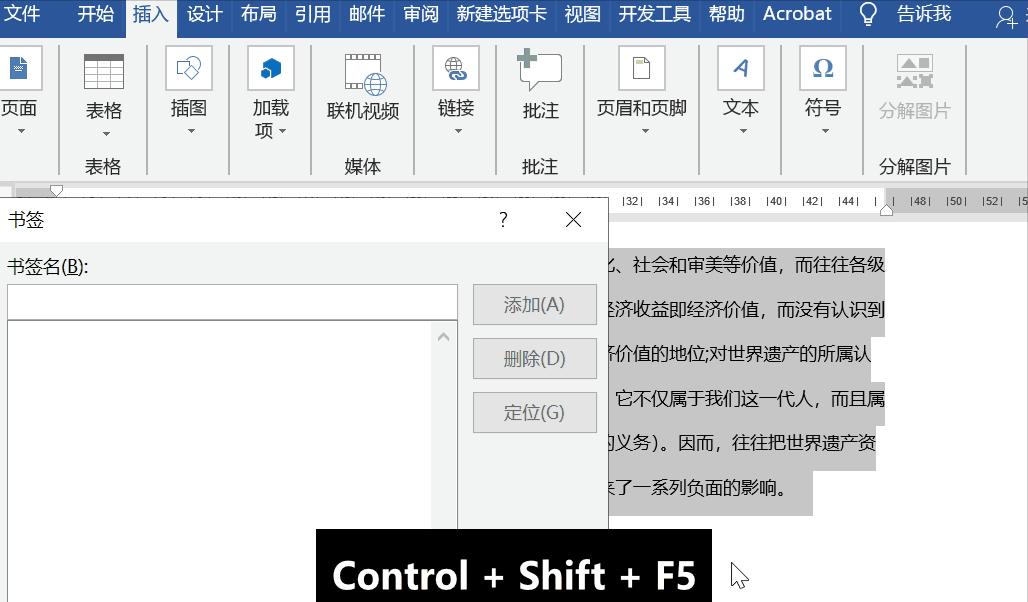Open the 审阅 ribbon tab
The width and height of the screenshot is (1028, 602).
420,15
